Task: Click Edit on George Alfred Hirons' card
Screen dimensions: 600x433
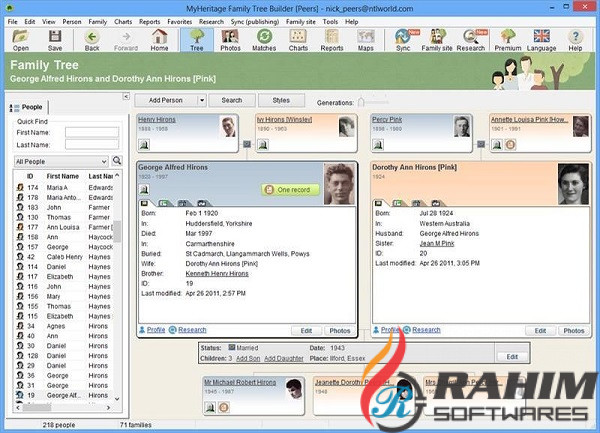Action: (306, 330)
